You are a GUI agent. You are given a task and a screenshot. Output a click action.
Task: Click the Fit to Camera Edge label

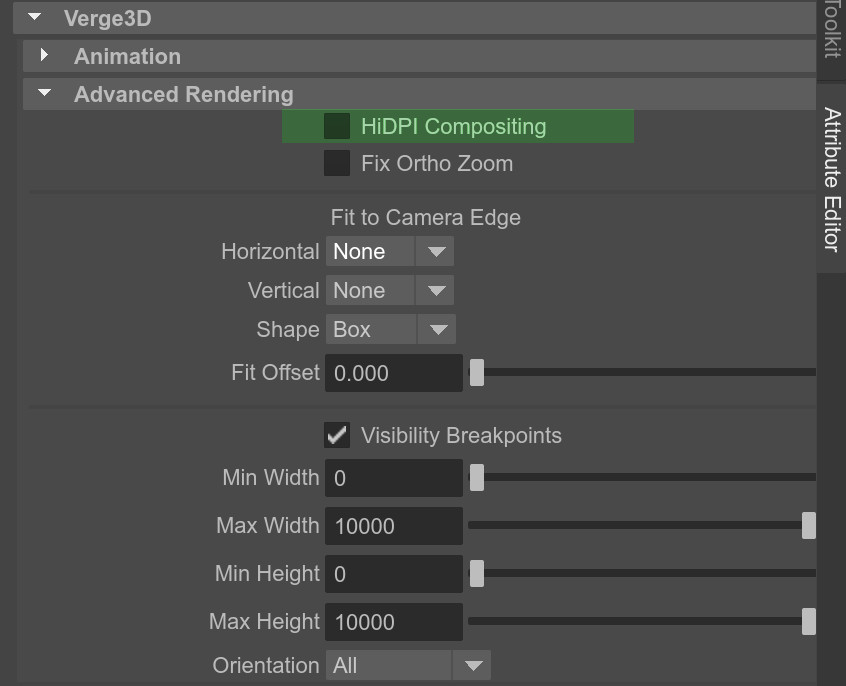coord(426,218)
